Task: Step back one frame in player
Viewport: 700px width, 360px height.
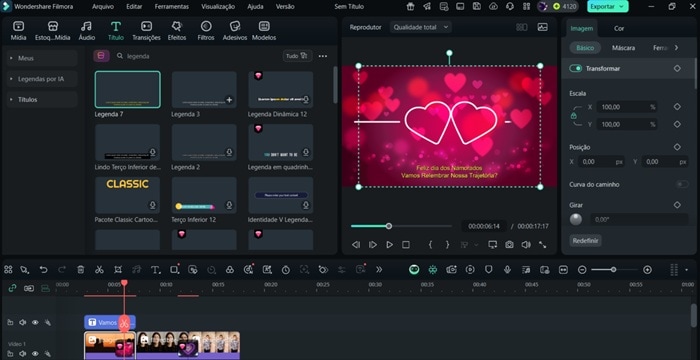Action: tap(356, 244)
